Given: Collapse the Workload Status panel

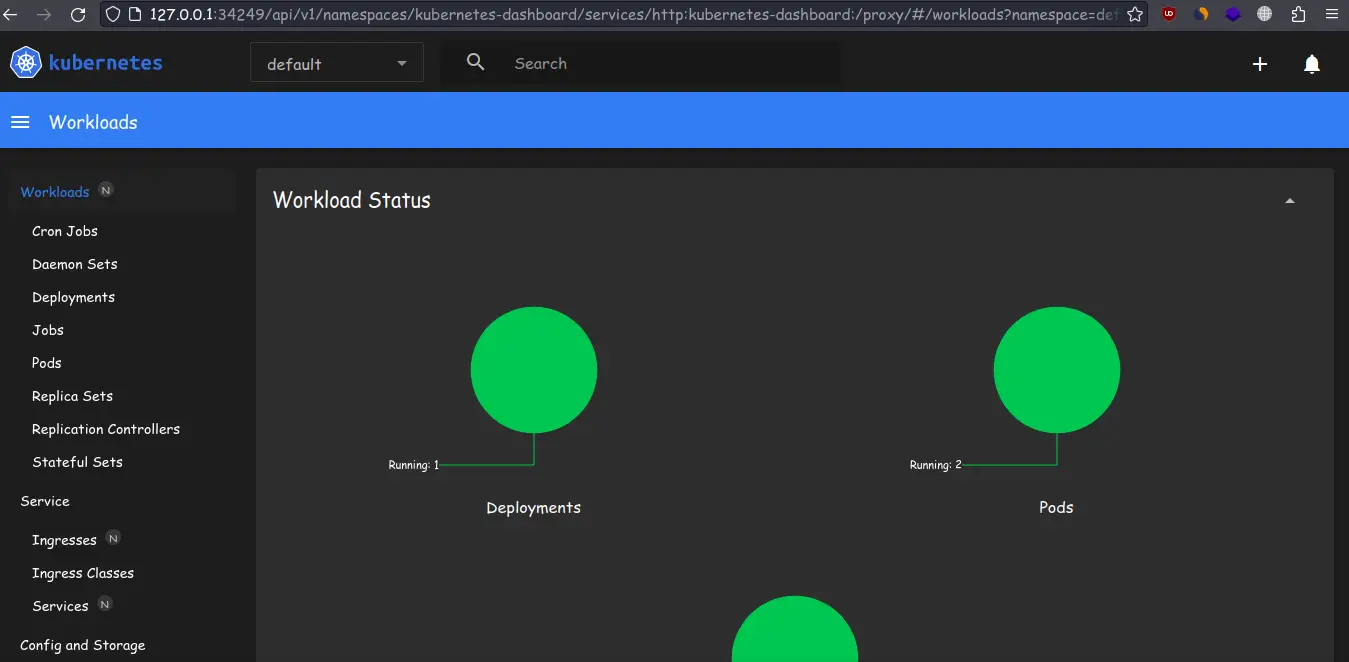Looking at the screenshot, I should (x=1290, y=201).
